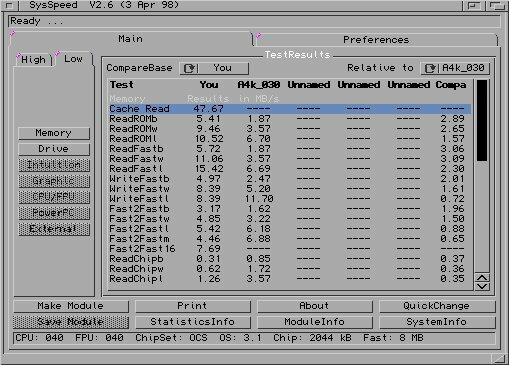Print the test results

click(x=192, y=306)
